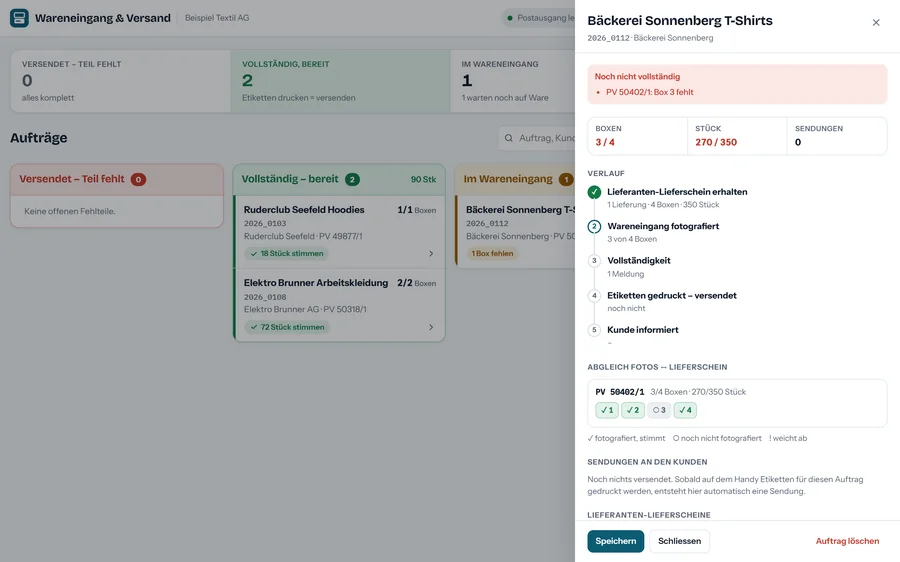Click the green check icon at Lieferanten-Lieferschein erhalten

tap(594, 192)
